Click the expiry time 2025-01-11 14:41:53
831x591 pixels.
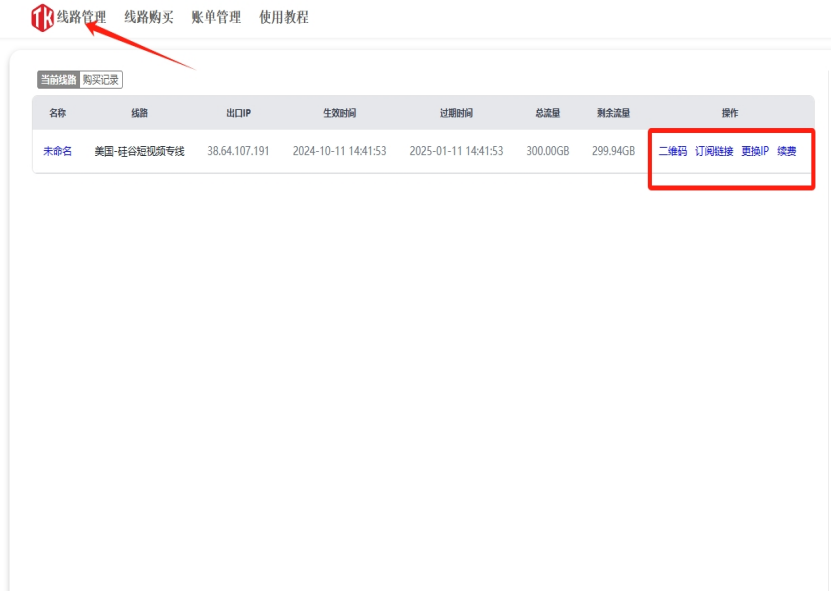[x=456, y=152]
